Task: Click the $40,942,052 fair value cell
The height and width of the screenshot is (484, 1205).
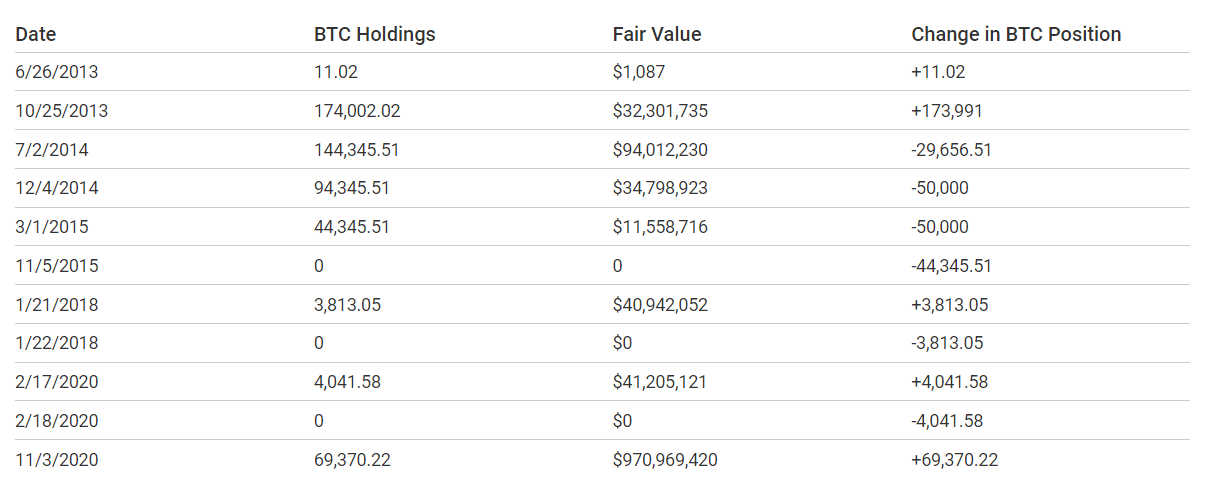Action: 660,305
